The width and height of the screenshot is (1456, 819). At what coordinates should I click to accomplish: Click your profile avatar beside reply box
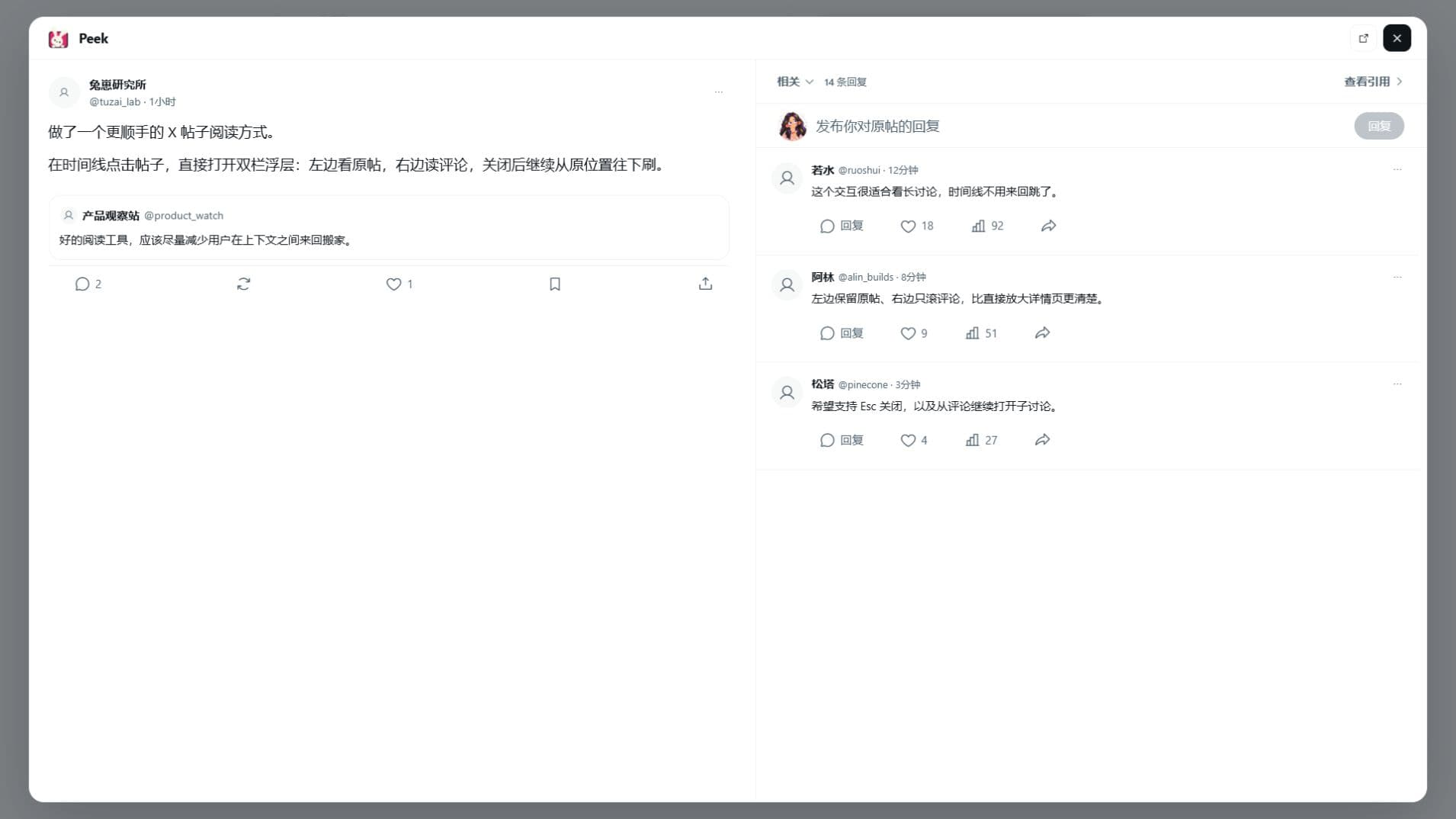click(x=792, y=126)
